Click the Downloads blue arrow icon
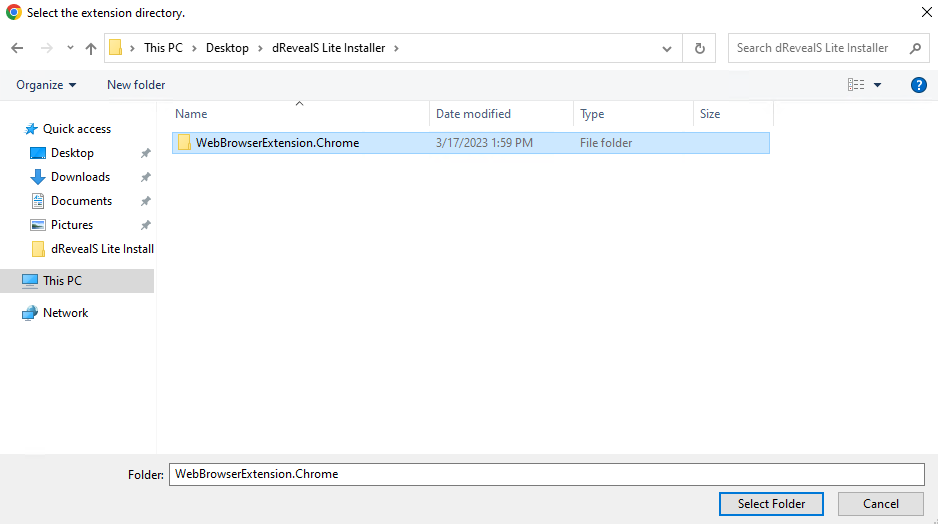Viewport: 938px width, 524px height. point(38,176)
